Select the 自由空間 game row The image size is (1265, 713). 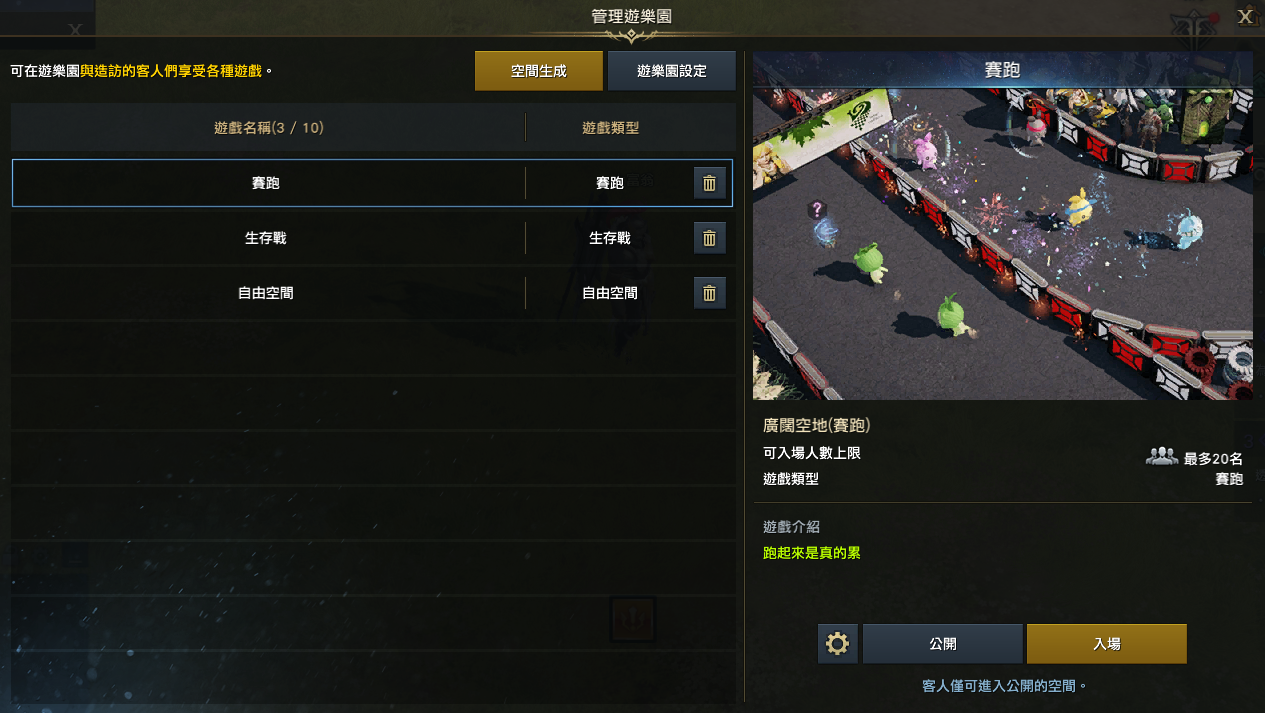pyautogui.click(x=372, y=293)
